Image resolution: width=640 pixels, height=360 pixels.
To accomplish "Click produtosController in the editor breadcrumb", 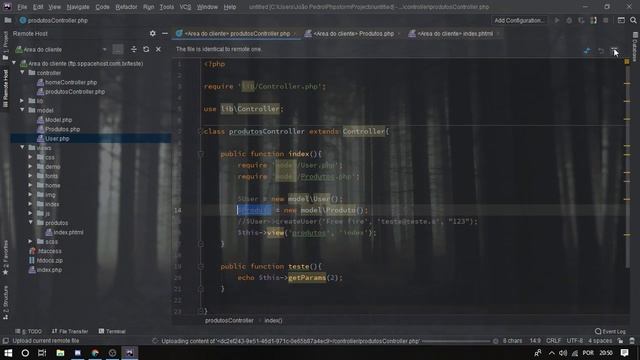I will pyautogui.click(x=229, y=321).
